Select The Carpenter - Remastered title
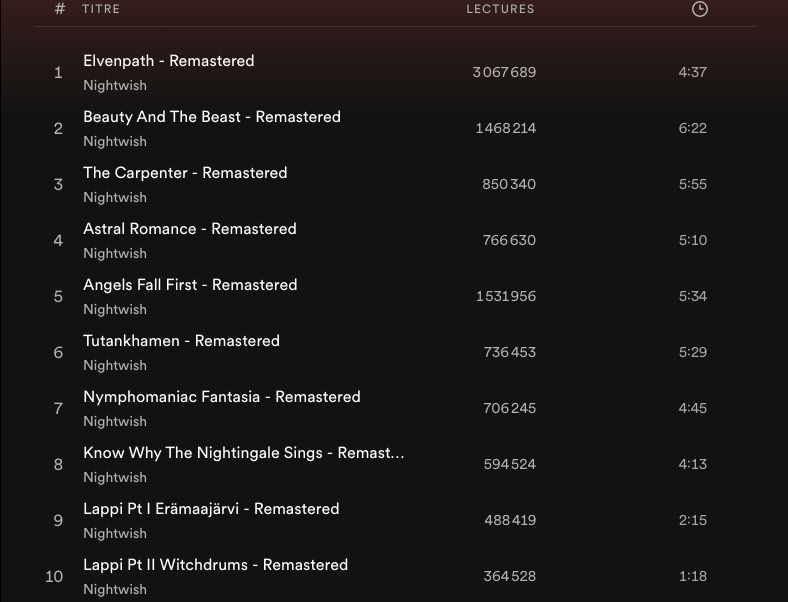This screenshot has width=788, height=602. (x=185, y=173)
